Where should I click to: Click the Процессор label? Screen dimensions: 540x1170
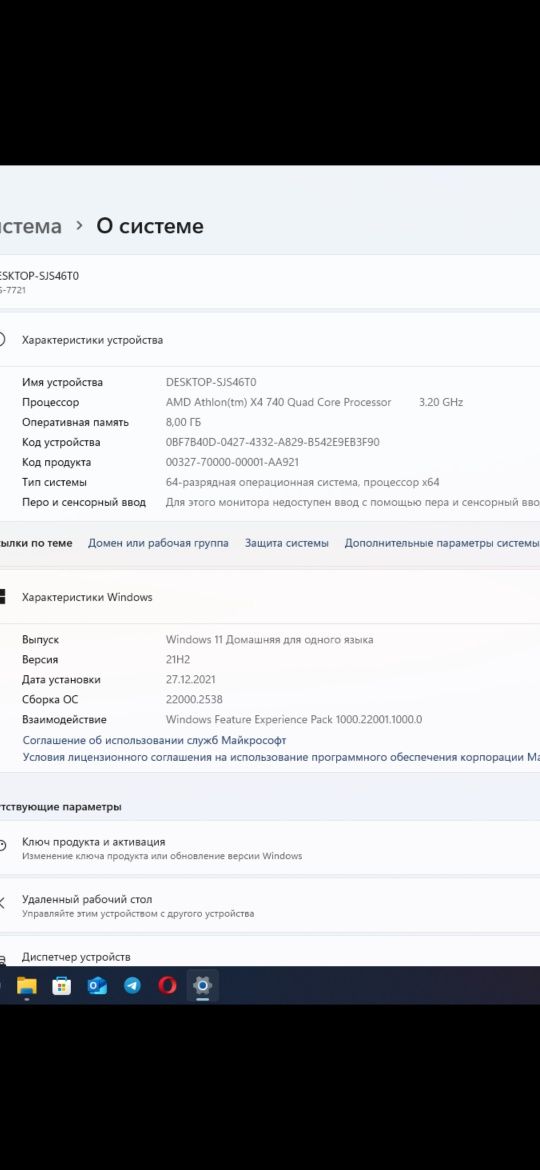point(51,402)
